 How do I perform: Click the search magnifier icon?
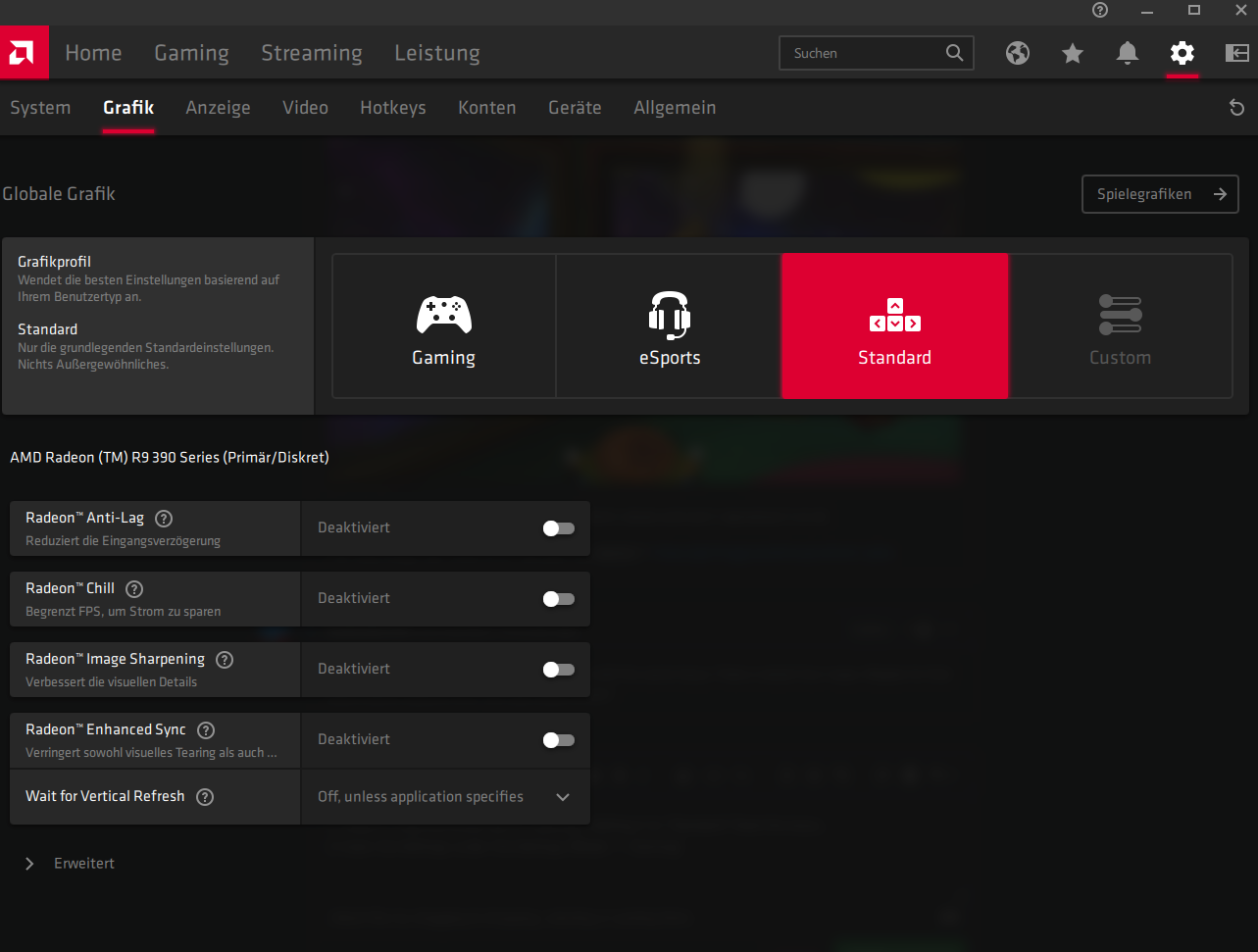[x=954, y=53]
